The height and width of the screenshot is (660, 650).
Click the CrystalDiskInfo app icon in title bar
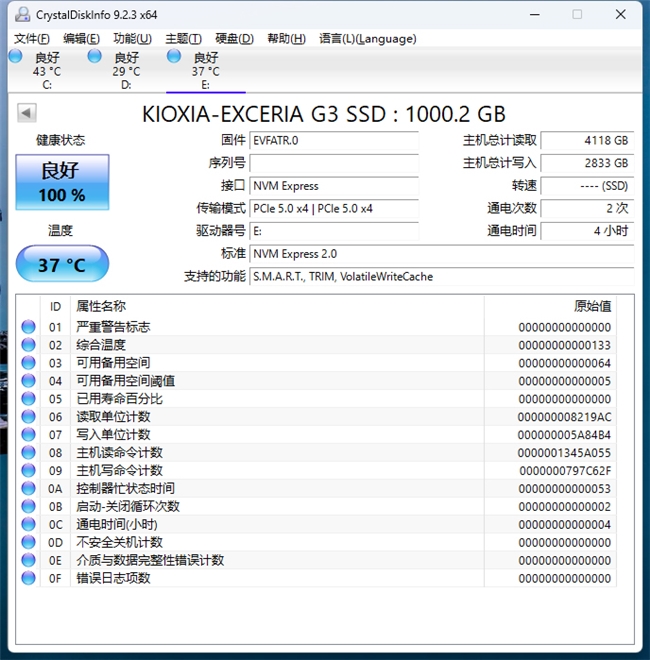tap(22, 14)
